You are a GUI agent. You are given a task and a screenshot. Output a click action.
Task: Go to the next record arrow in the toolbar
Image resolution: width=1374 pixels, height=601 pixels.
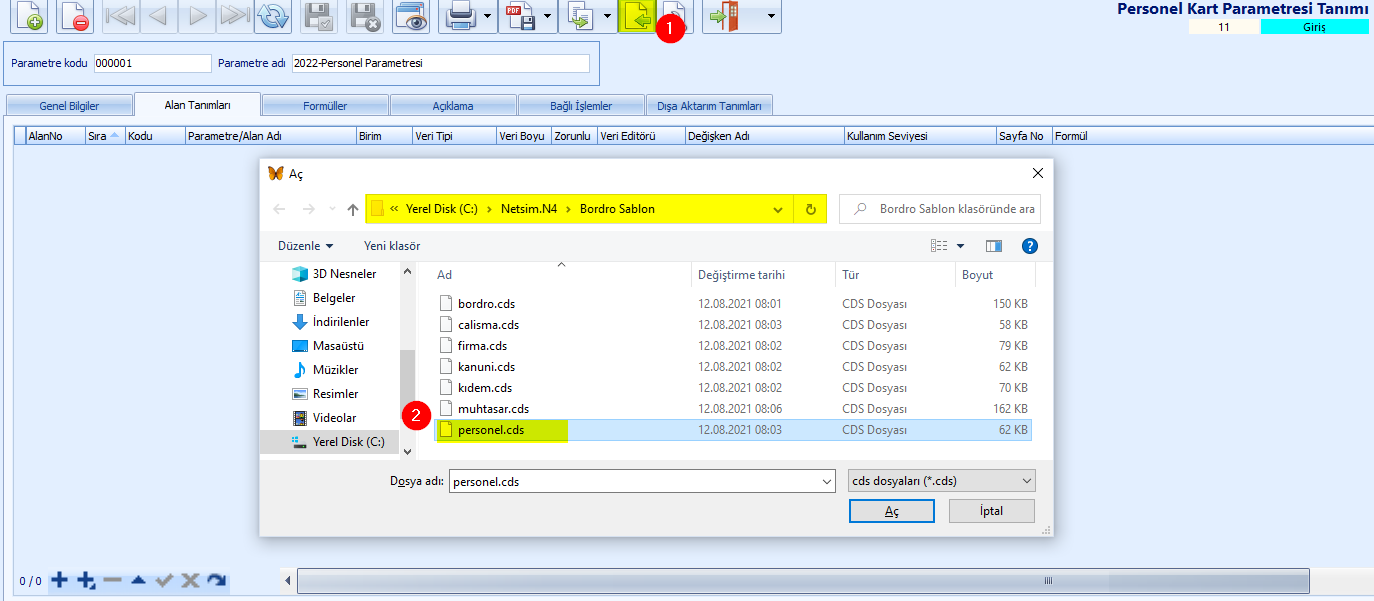point(196,16)
